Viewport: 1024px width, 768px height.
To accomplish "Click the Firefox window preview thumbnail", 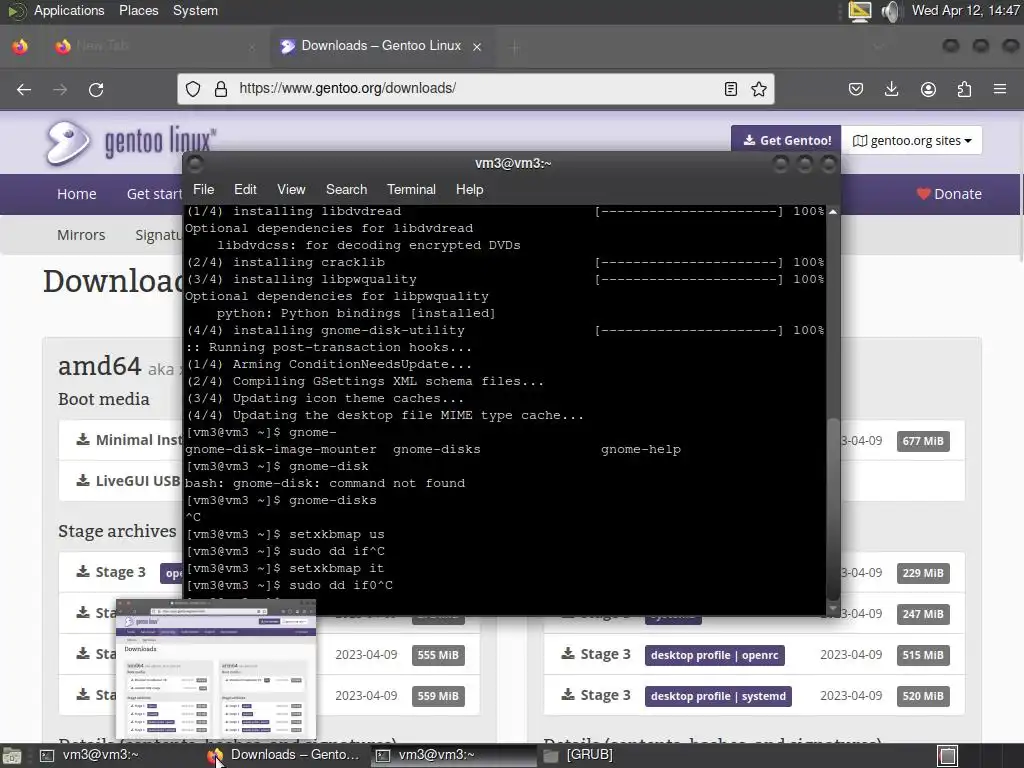I will pyautogui.click(x=216, y=668).
